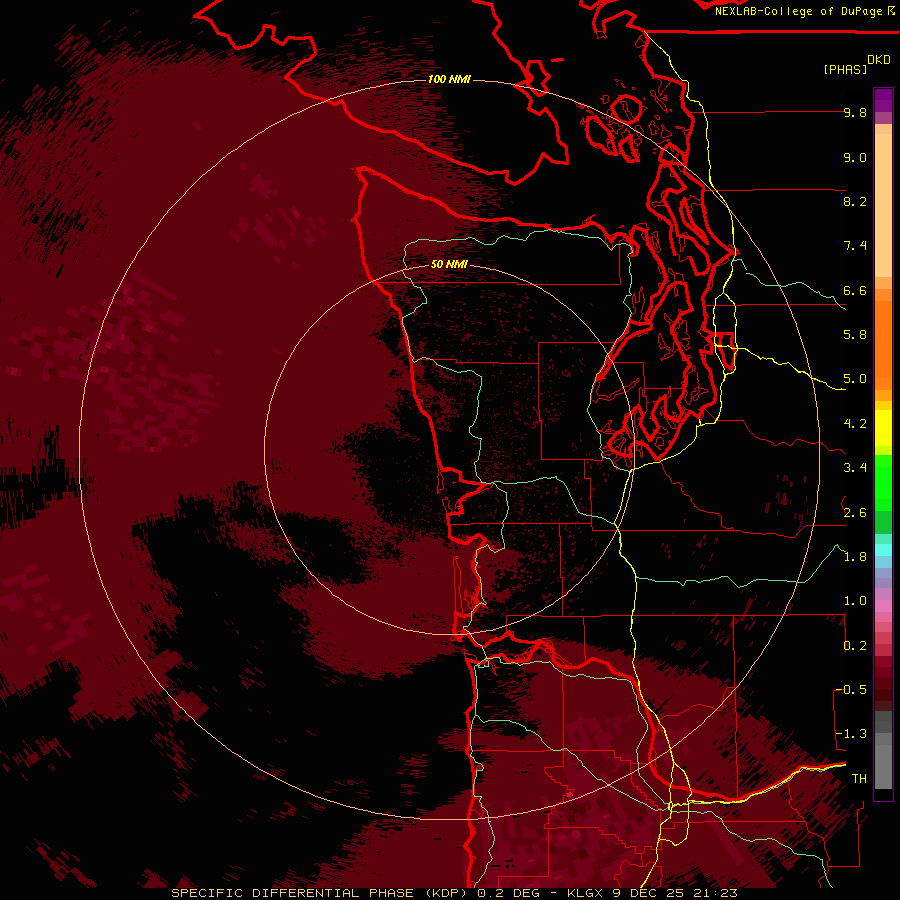Pick the pink segment of the color bar
Screen dimensions: 900x900
tap(883, 606)
